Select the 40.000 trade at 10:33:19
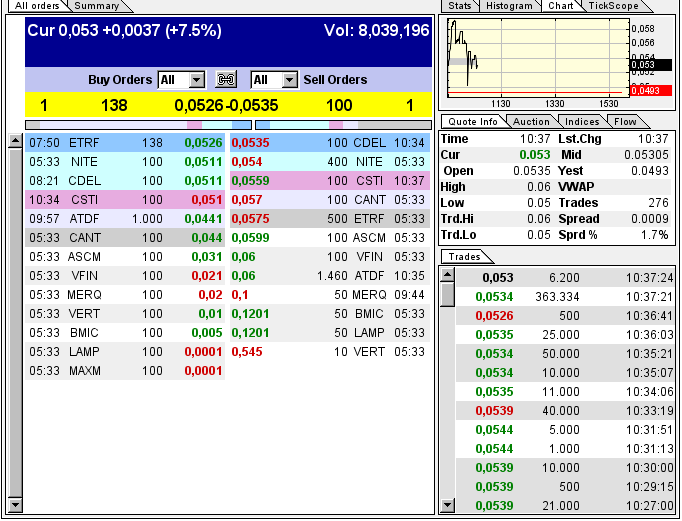This screenshot has height=521, width=682. point(565,411)
